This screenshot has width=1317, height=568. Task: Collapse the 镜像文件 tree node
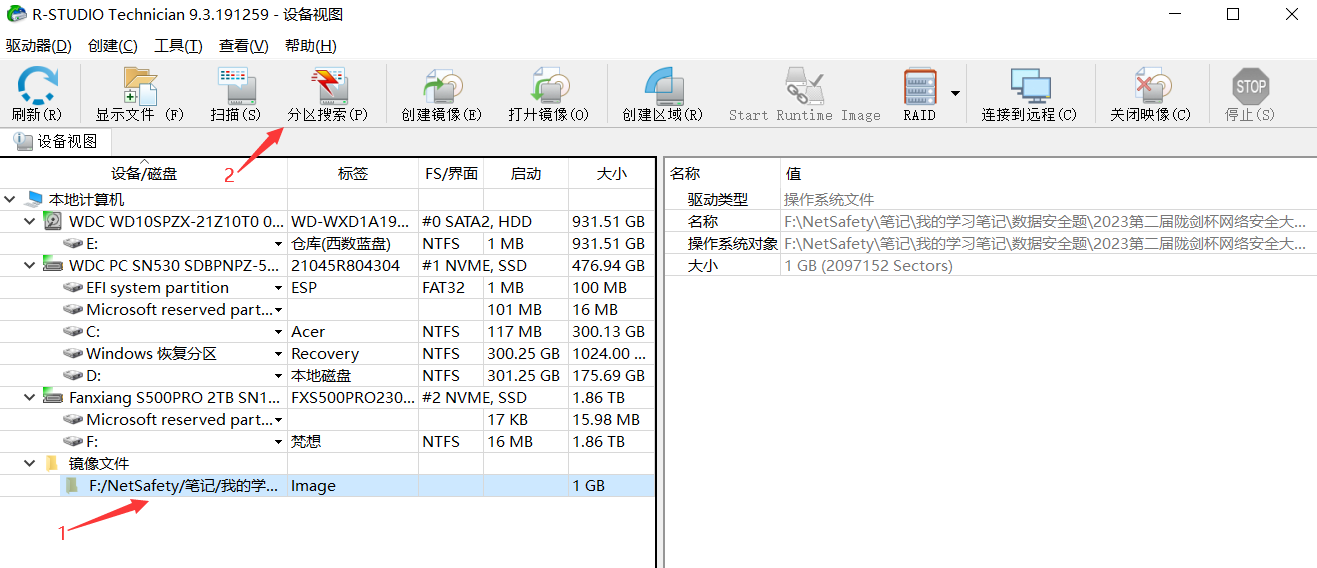pyautogui.click(x=30, y=464)
